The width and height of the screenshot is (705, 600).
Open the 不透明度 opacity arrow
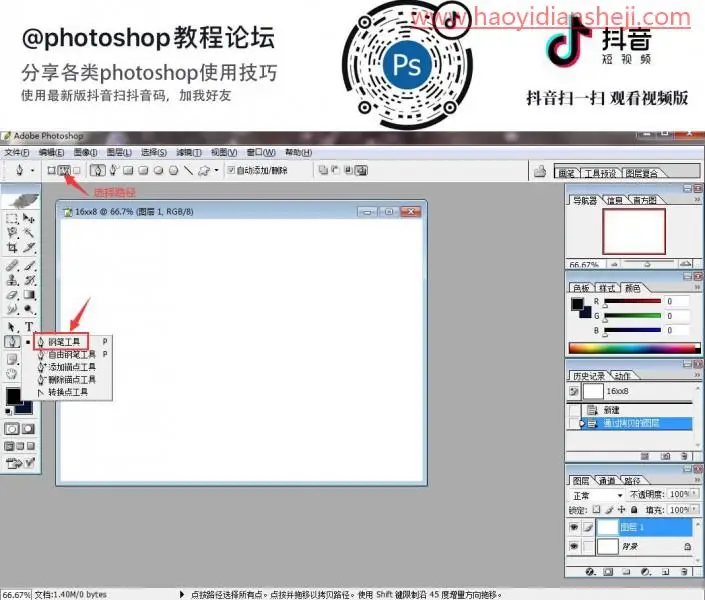[694, 494]
